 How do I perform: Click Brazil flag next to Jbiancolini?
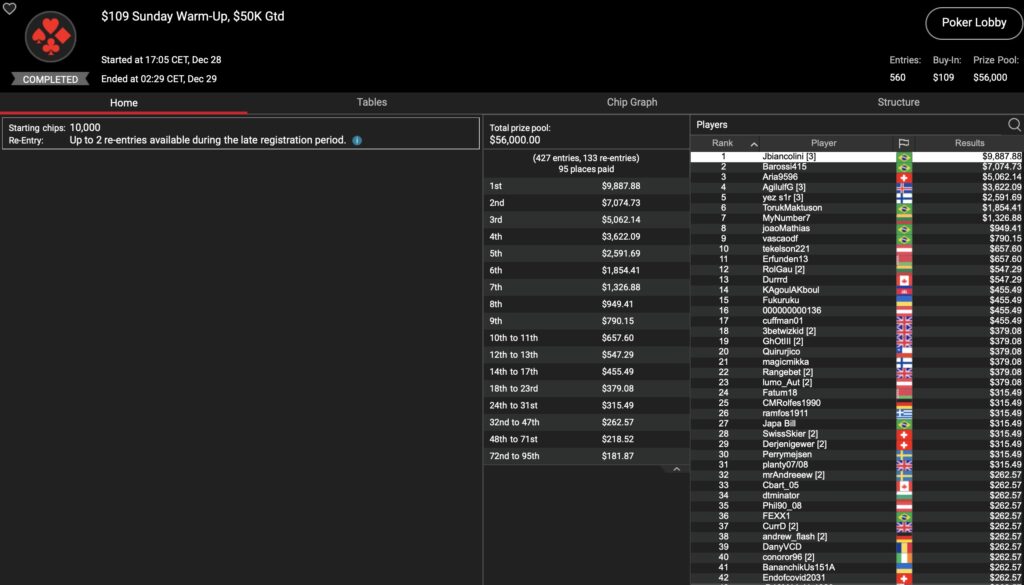pyautogui.click(x=904, y=156)
